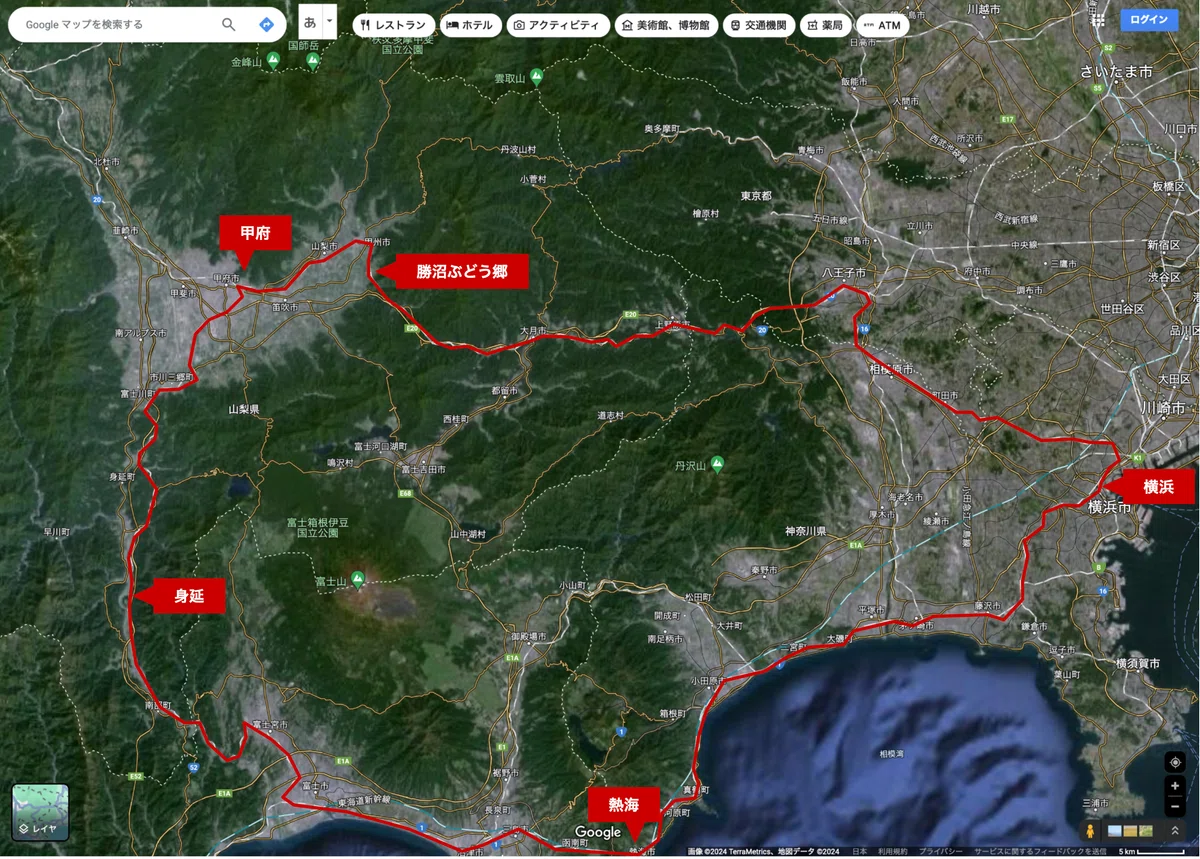Expand imagery strip with double-chevron
Image resolution: width=1200 pixels, height=859 pixels.
click(x=1175, y=831)
